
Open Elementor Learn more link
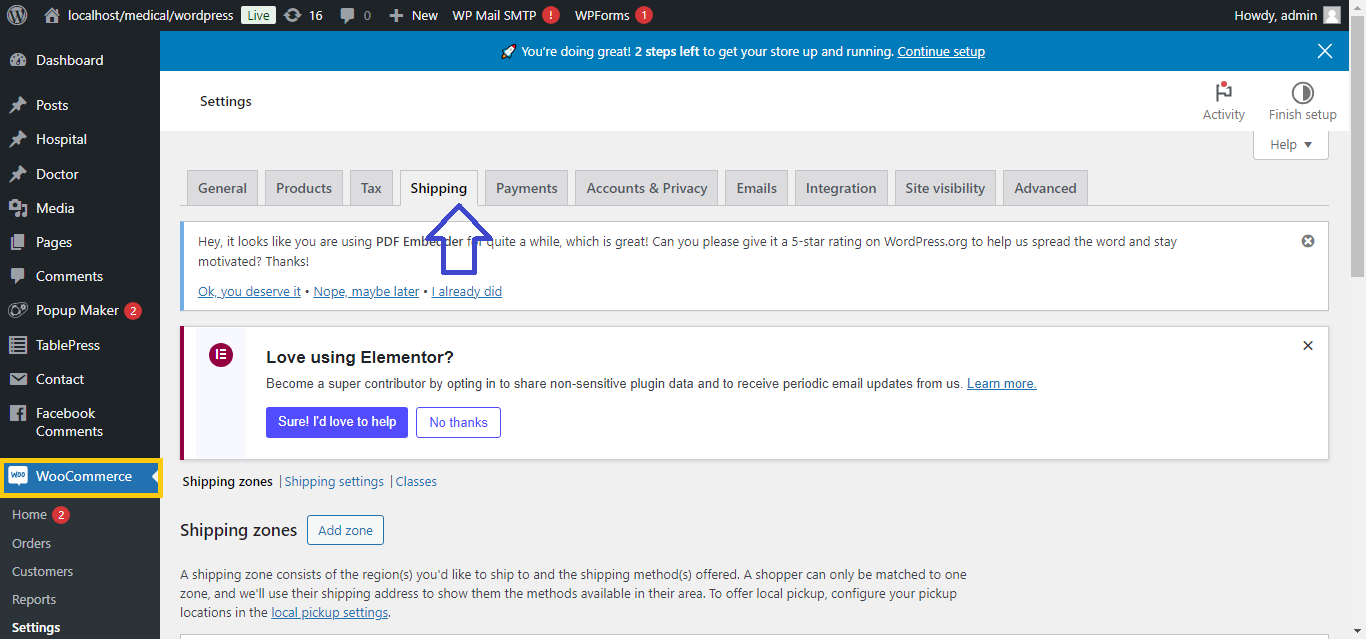pyautogui.click(x=1002, y=383)
